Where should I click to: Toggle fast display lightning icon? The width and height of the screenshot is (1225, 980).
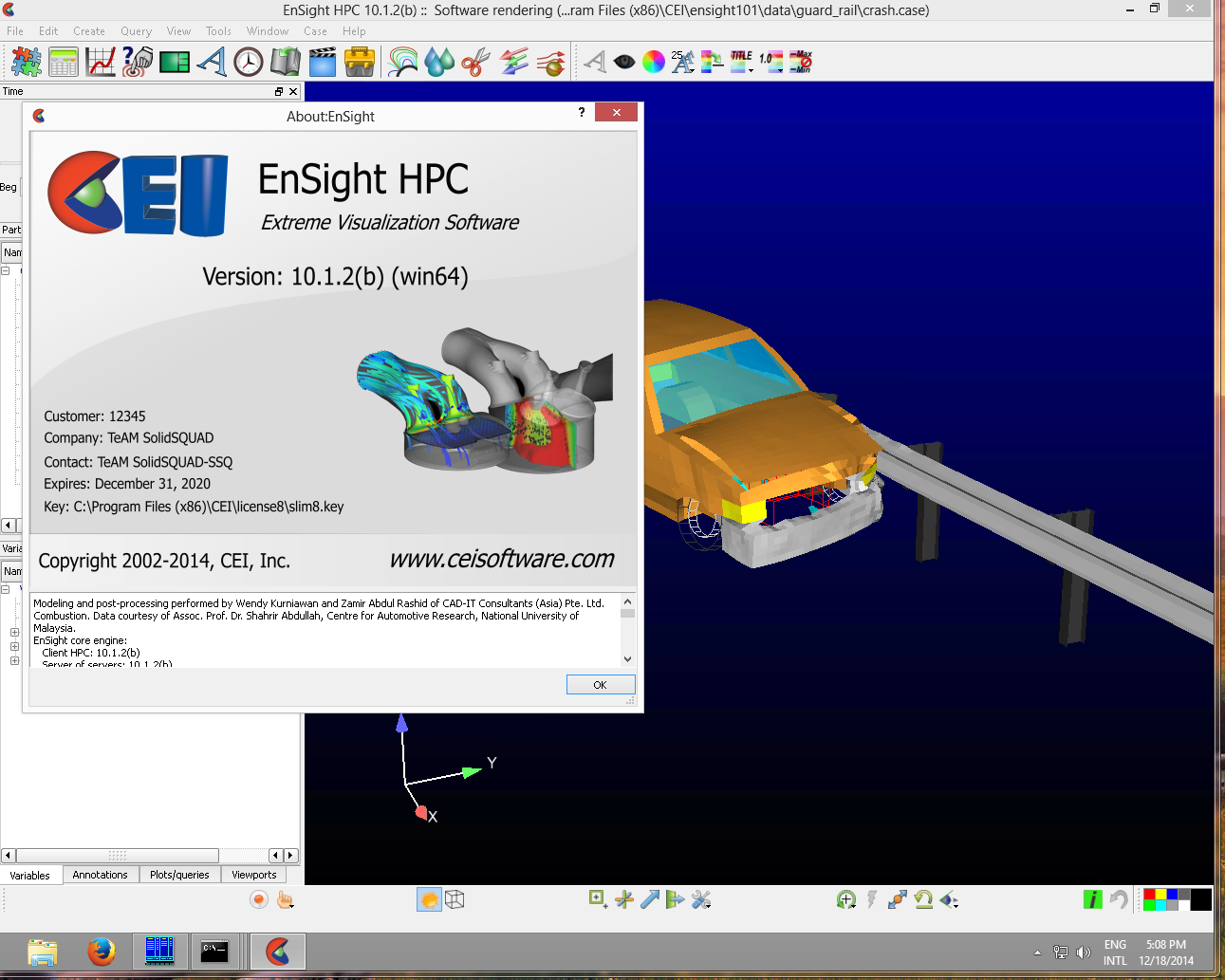872,899
